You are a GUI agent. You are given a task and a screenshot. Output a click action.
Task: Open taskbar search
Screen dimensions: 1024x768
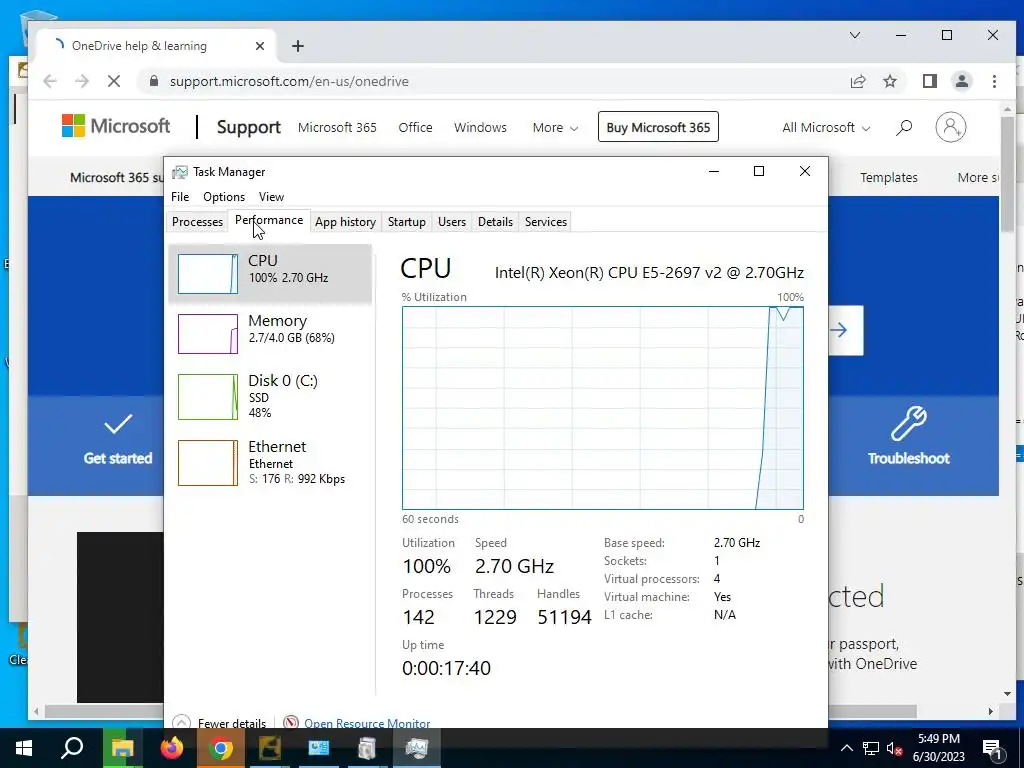(x=72, y=748)
